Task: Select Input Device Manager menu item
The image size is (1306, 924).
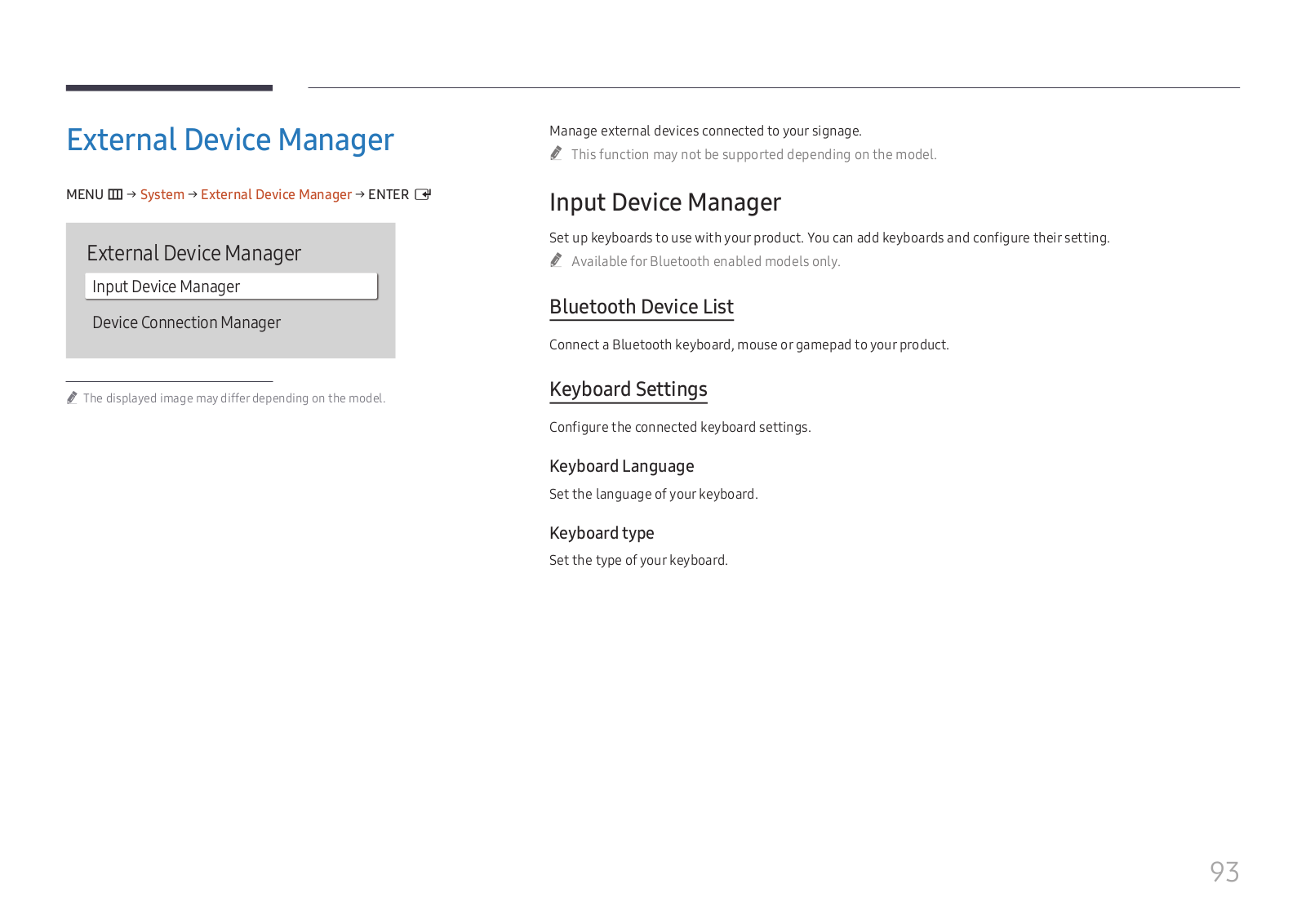Action: coord(231,287)
